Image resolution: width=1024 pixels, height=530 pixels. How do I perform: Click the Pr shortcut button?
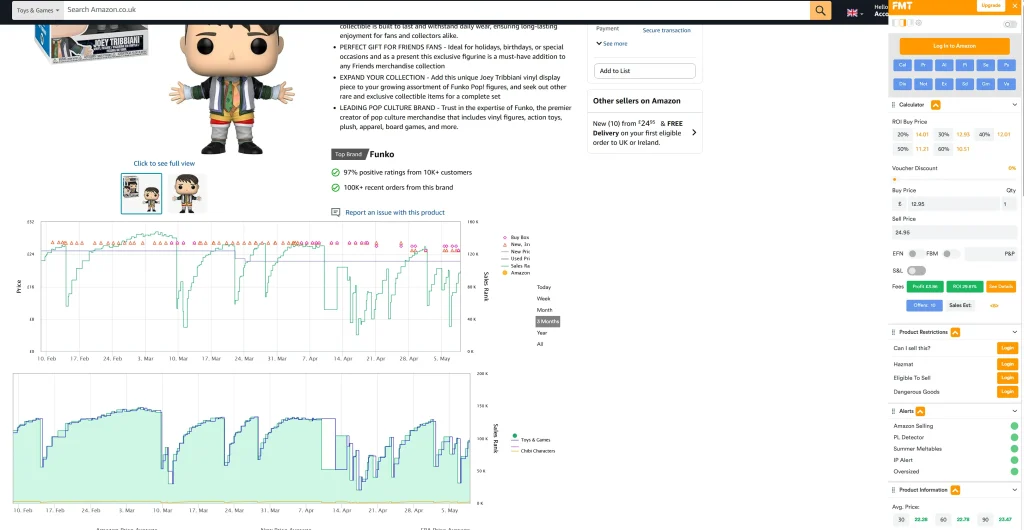click(x=923, y=65)
